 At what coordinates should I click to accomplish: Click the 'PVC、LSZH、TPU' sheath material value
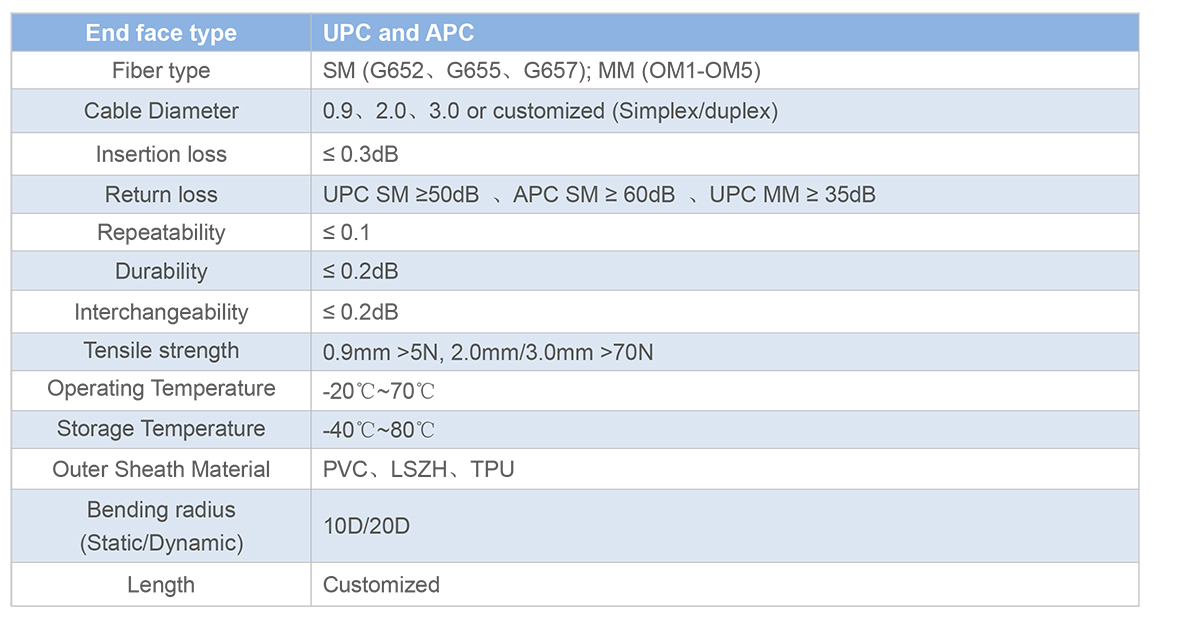point(419,469)
